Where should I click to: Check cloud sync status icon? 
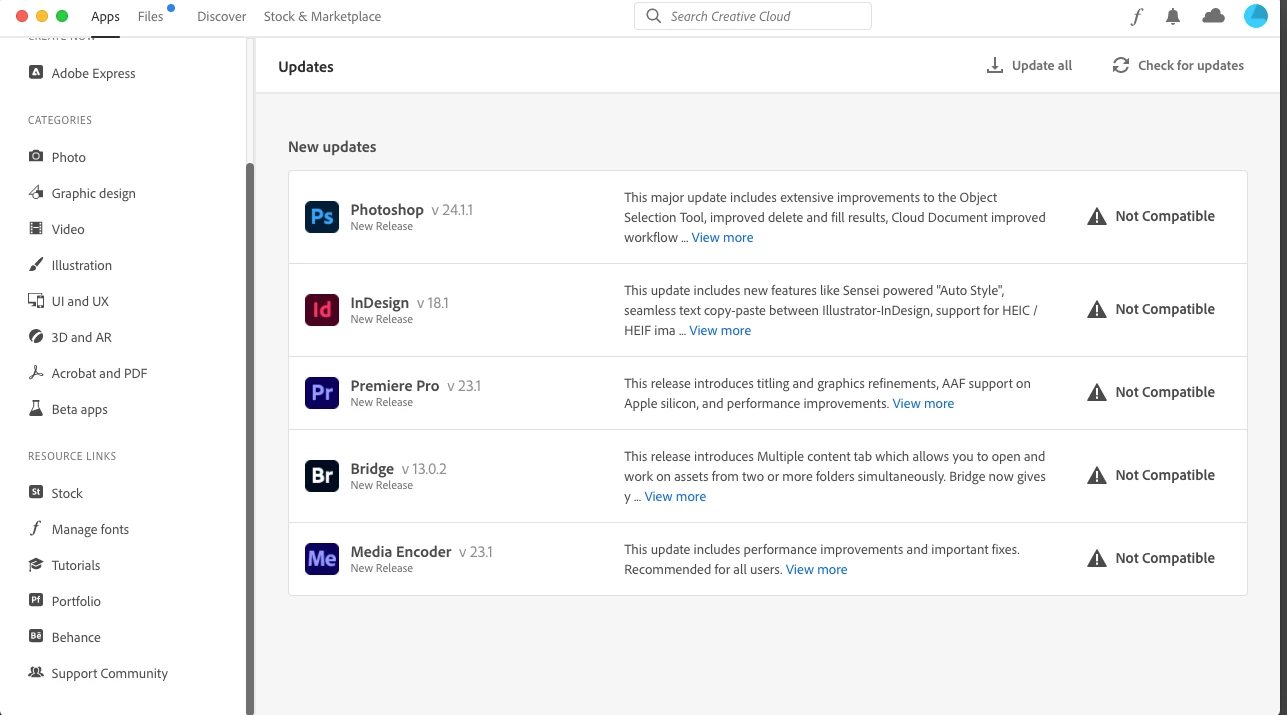pos(1213,16)
